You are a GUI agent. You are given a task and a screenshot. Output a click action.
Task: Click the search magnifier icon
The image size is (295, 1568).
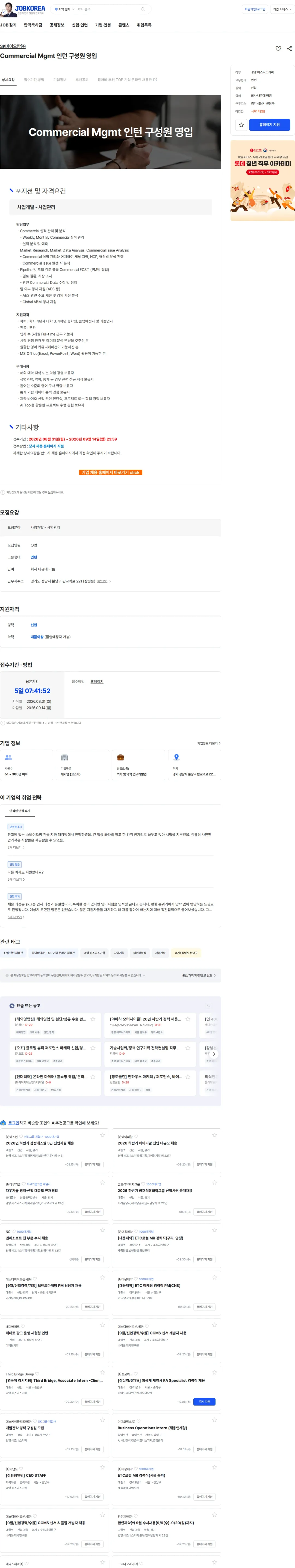(143, 9)
